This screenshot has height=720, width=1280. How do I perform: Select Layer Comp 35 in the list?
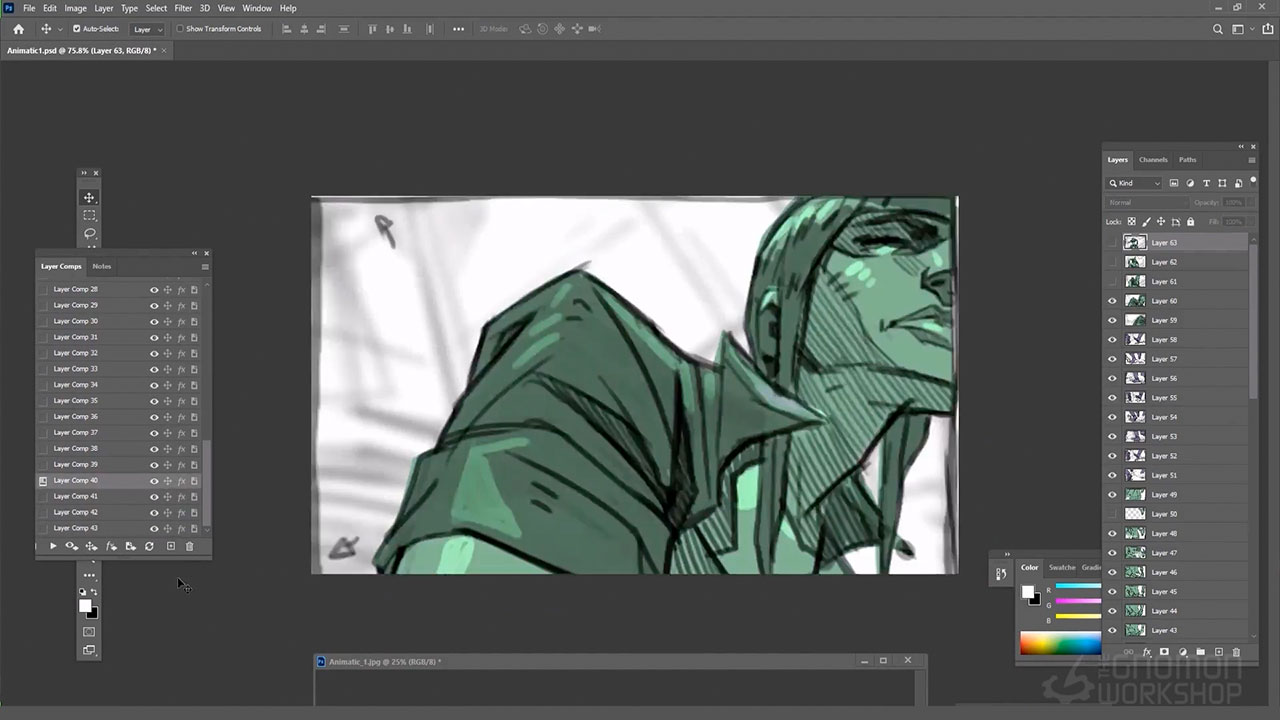[76, 401]
